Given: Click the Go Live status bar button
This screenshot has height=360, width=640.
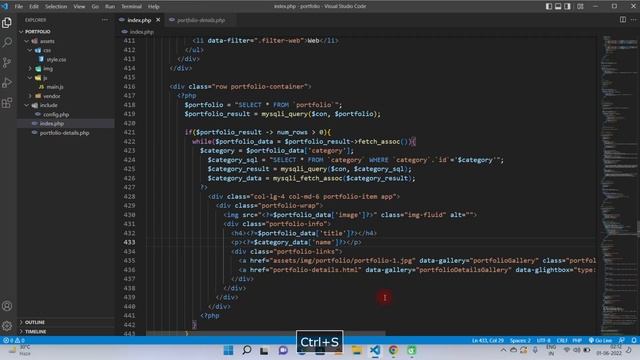Looking at the screenshot, I should (600, 340).
